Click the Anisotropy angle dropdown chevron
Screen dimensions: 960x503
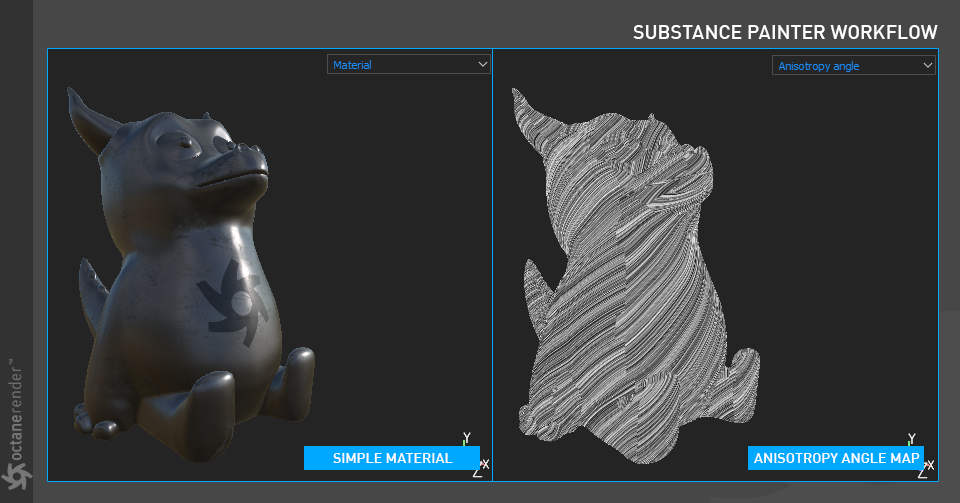point(928,65)
